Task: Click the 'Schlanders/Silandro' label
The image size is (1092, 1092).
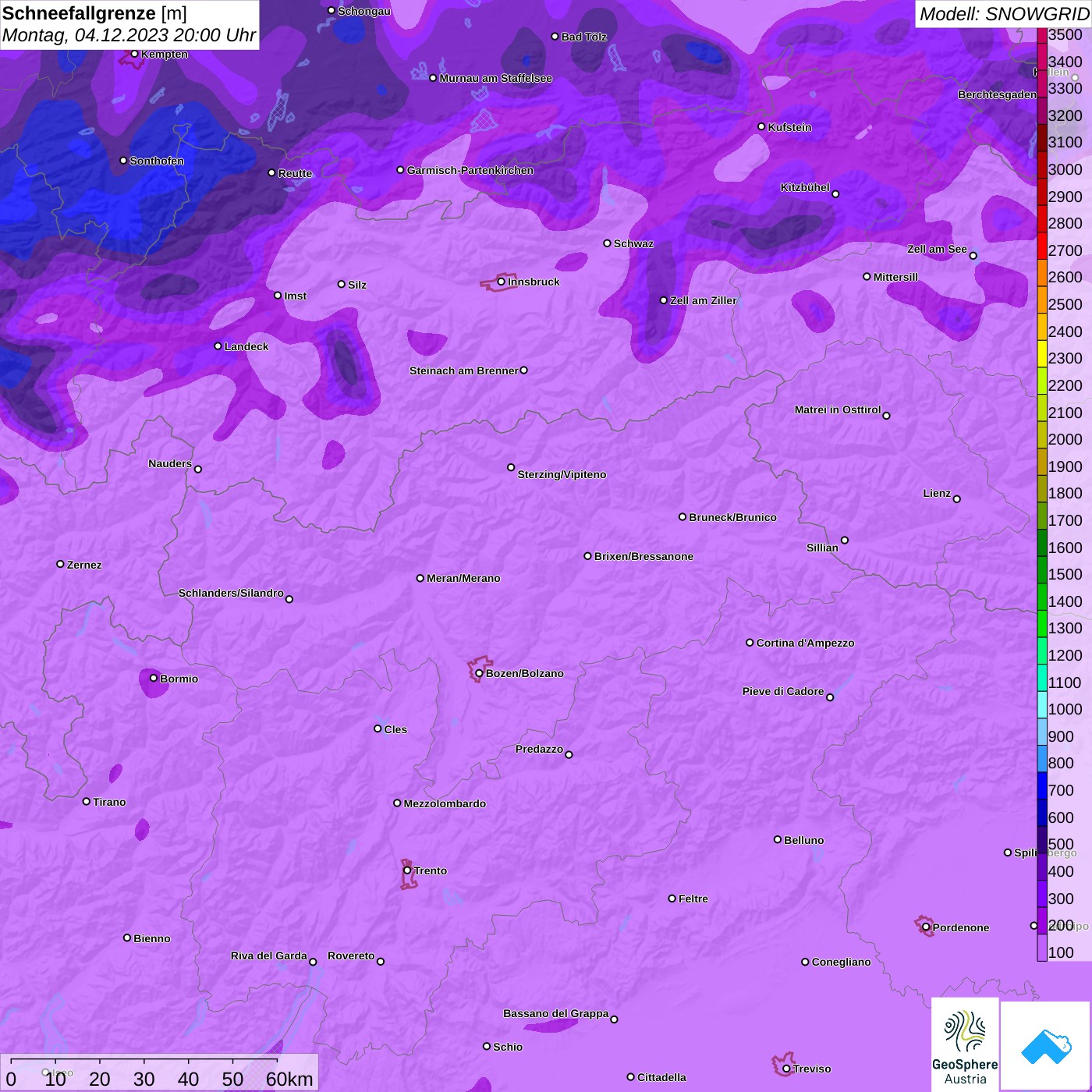Action: coord(231,593)
